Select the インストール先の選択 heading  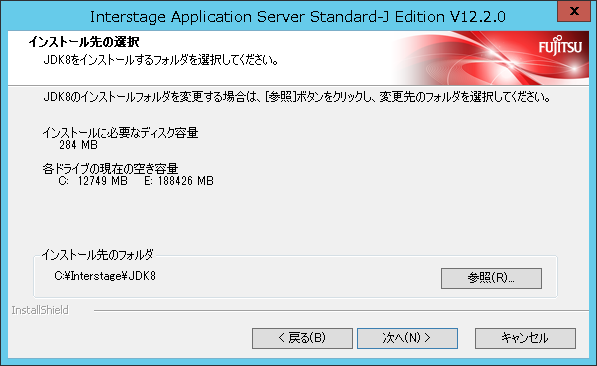pyautogui.click(x=84, y=42)
